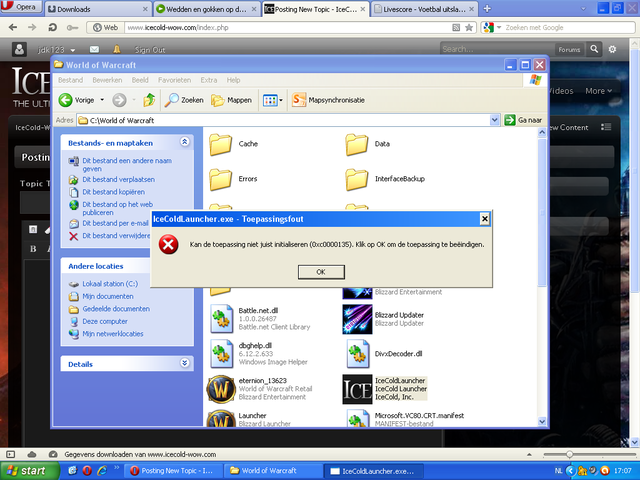Open the InterfaceBackup folder
Screen dimensions: 640x480
(357, 179)
